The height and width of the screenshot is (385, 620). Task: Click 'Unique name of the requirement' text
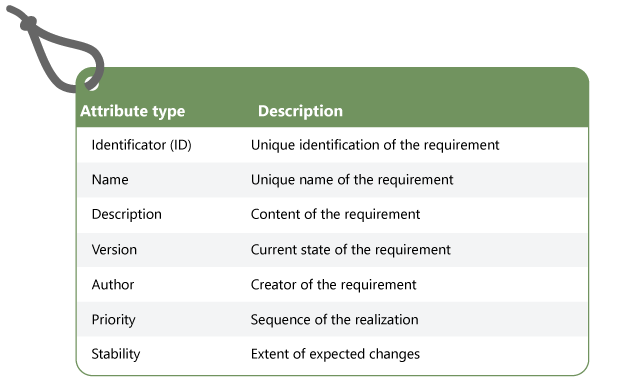[x=352, y=180]
